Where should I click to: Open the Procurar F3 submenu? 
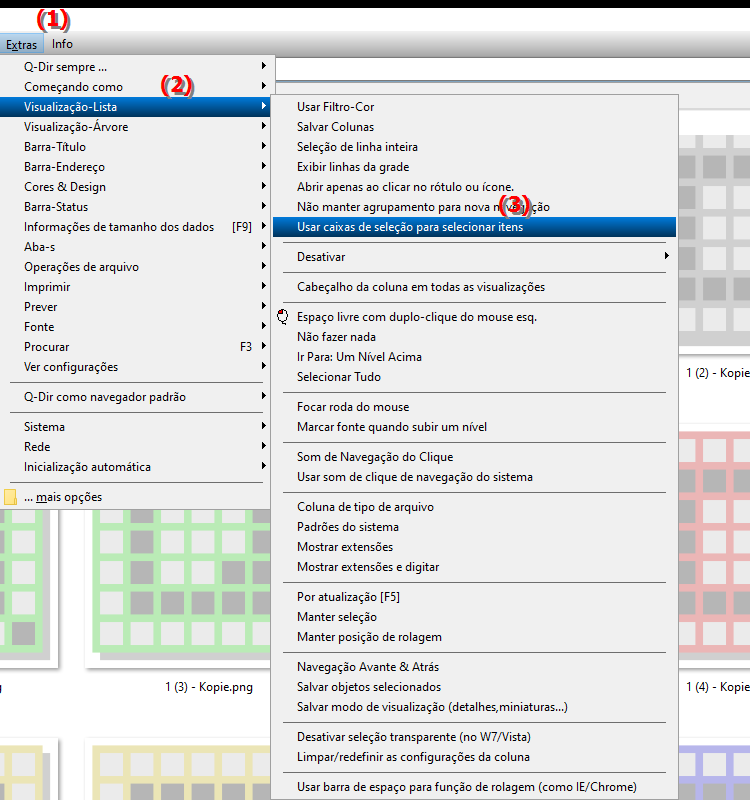135,347
